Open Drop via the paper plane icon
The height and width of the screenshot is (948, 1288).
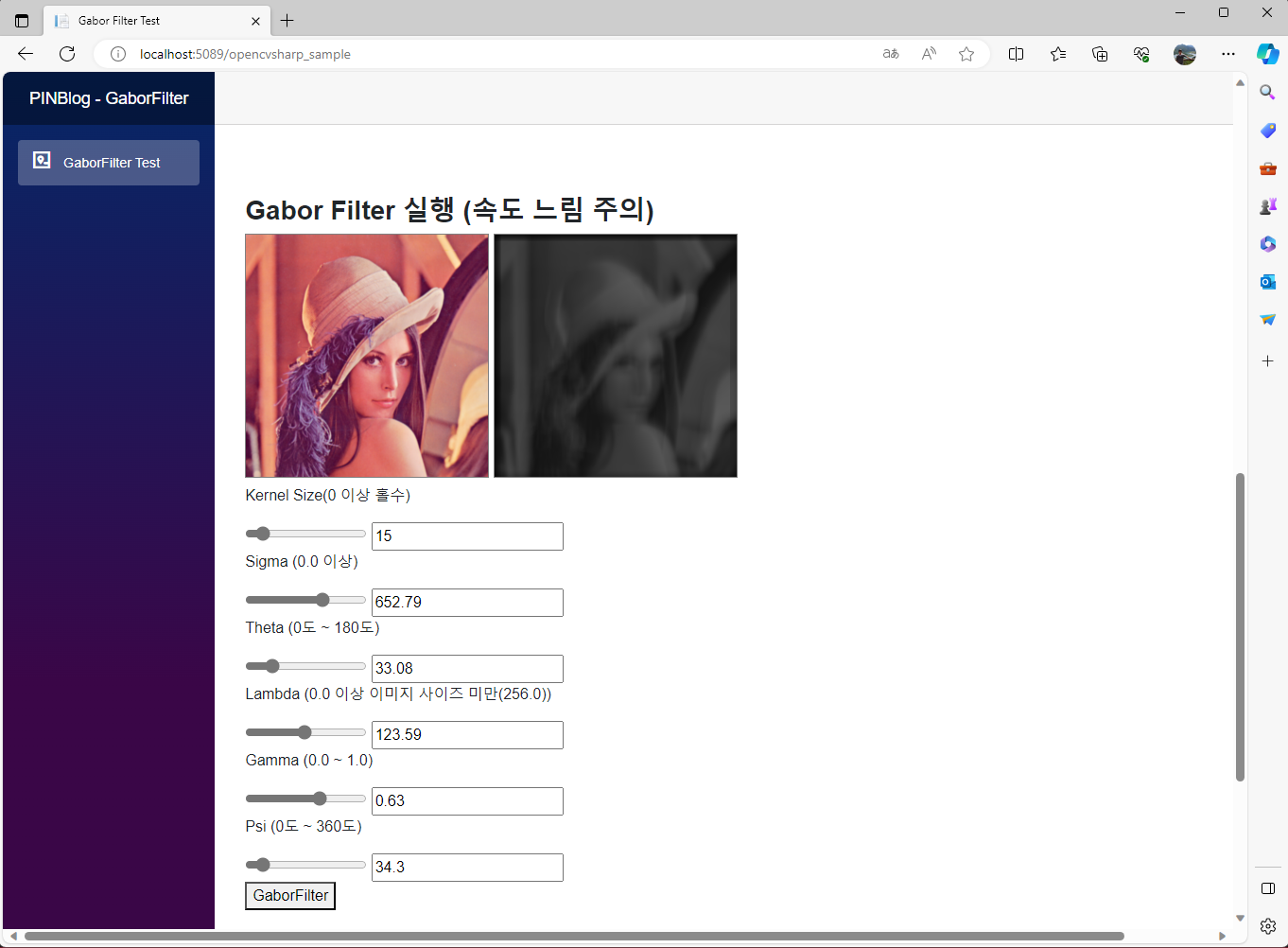[1267, 319]
